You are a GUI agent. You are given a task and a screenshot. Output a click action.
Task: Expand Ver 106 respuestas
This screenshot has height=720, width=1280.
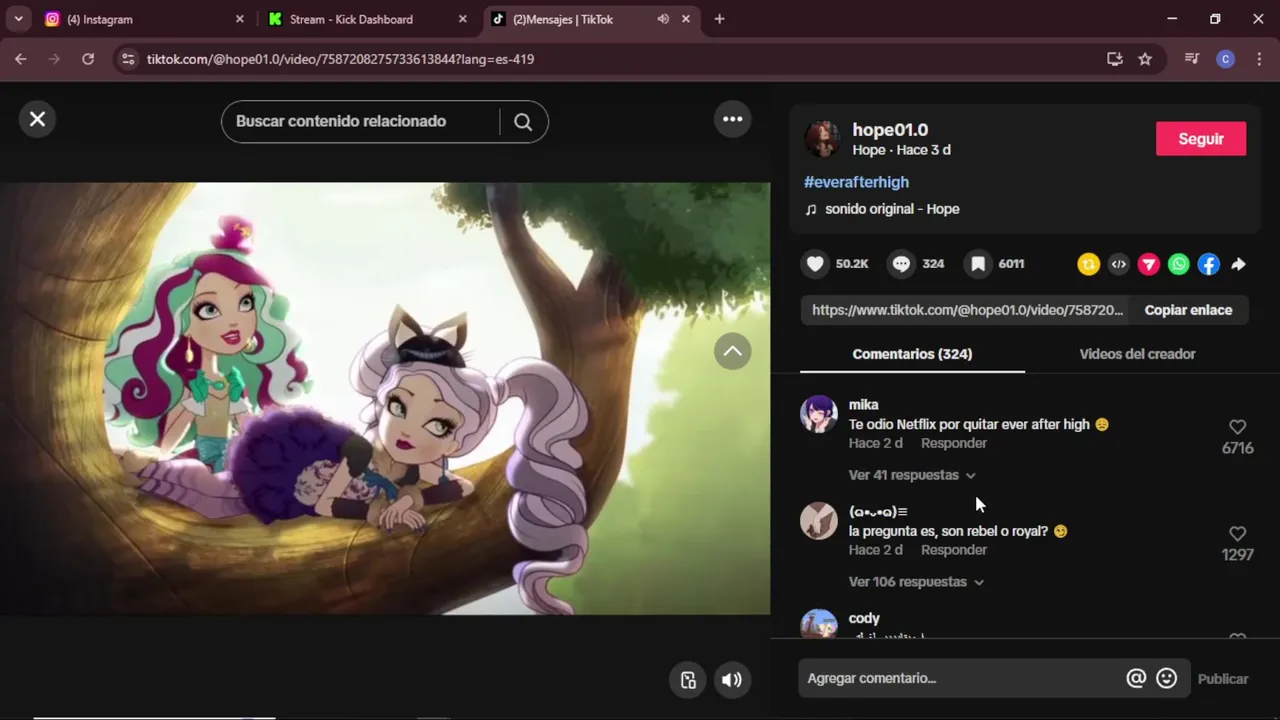coord(916,582)
